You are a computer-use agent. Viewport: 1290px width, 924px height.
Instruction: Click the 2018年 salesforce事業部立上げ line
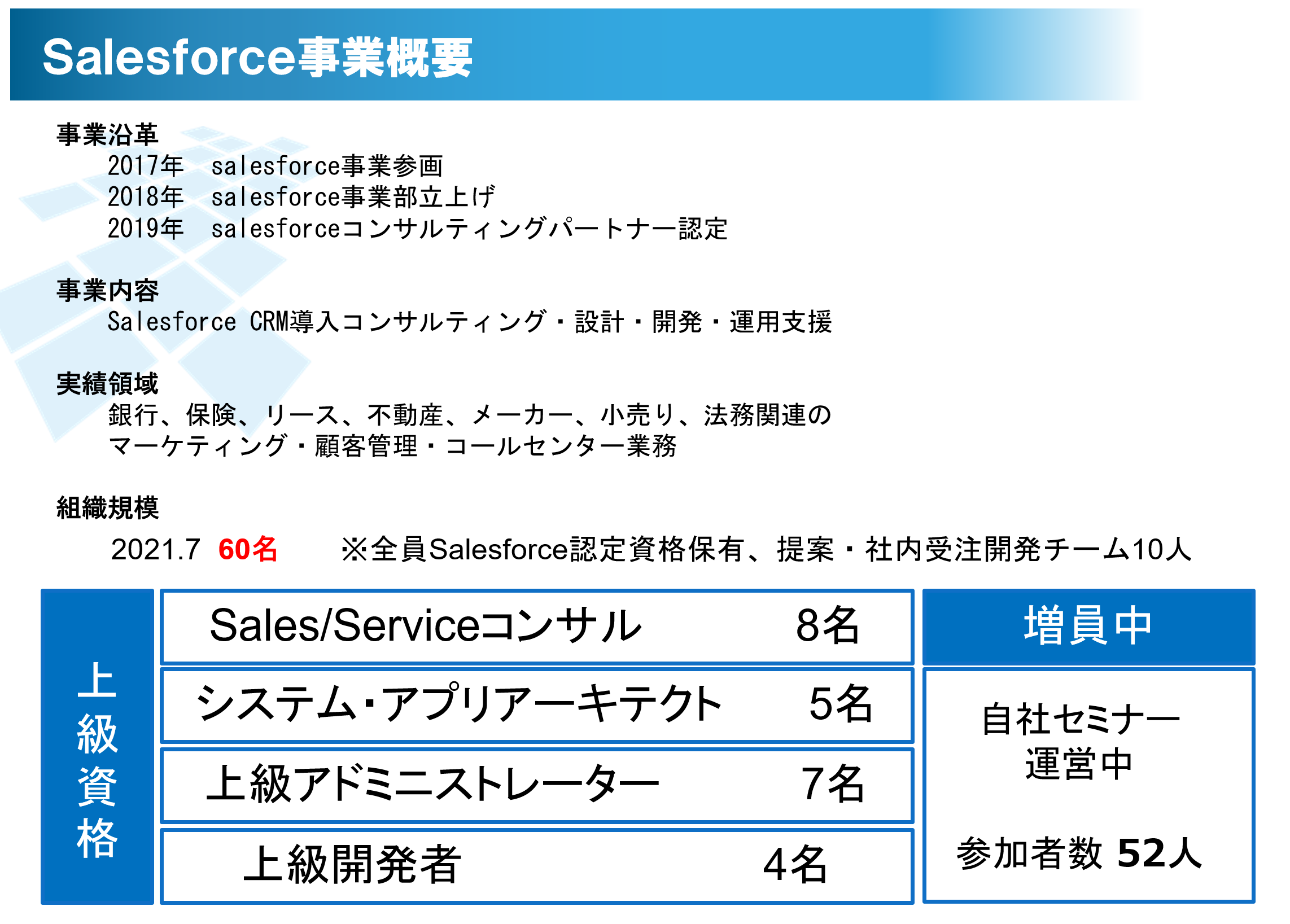301,198
